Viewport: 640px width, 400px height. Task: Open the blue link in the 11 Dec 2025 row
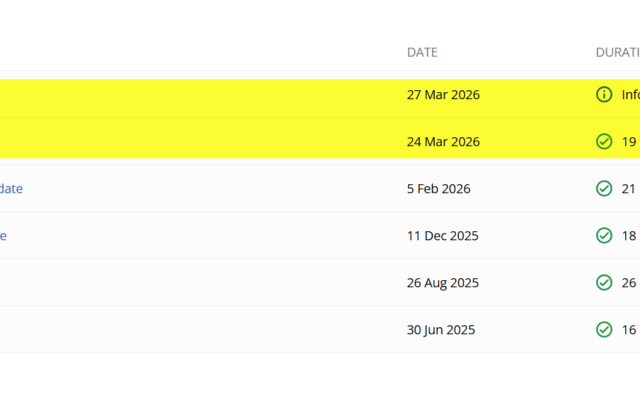3,235
